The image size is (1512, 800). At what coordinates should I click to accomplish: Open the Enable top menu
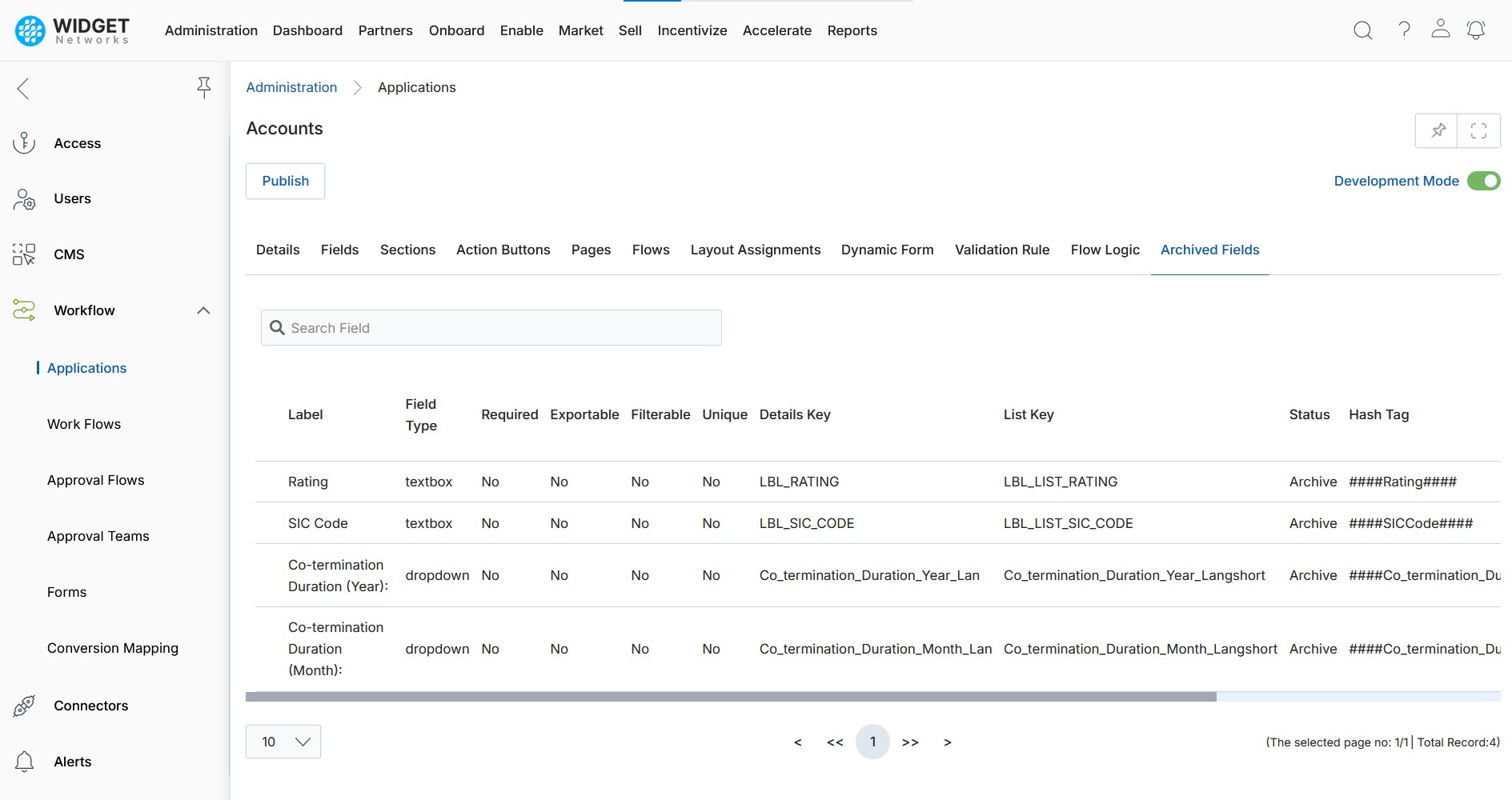[522, 30]
